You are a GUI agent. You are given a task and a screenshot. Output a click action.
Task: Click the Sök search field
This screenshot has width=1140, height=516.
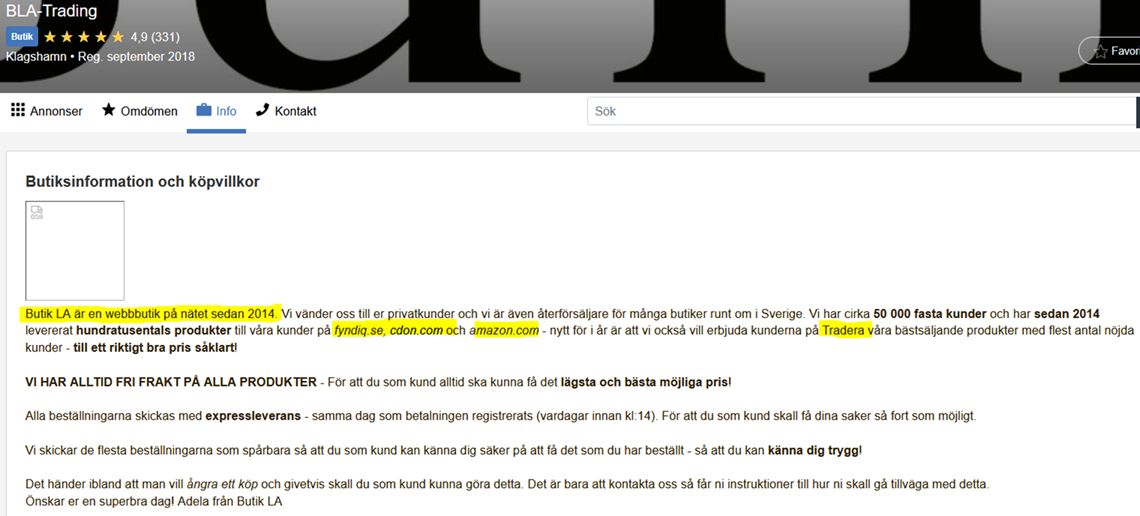point(862,112)
